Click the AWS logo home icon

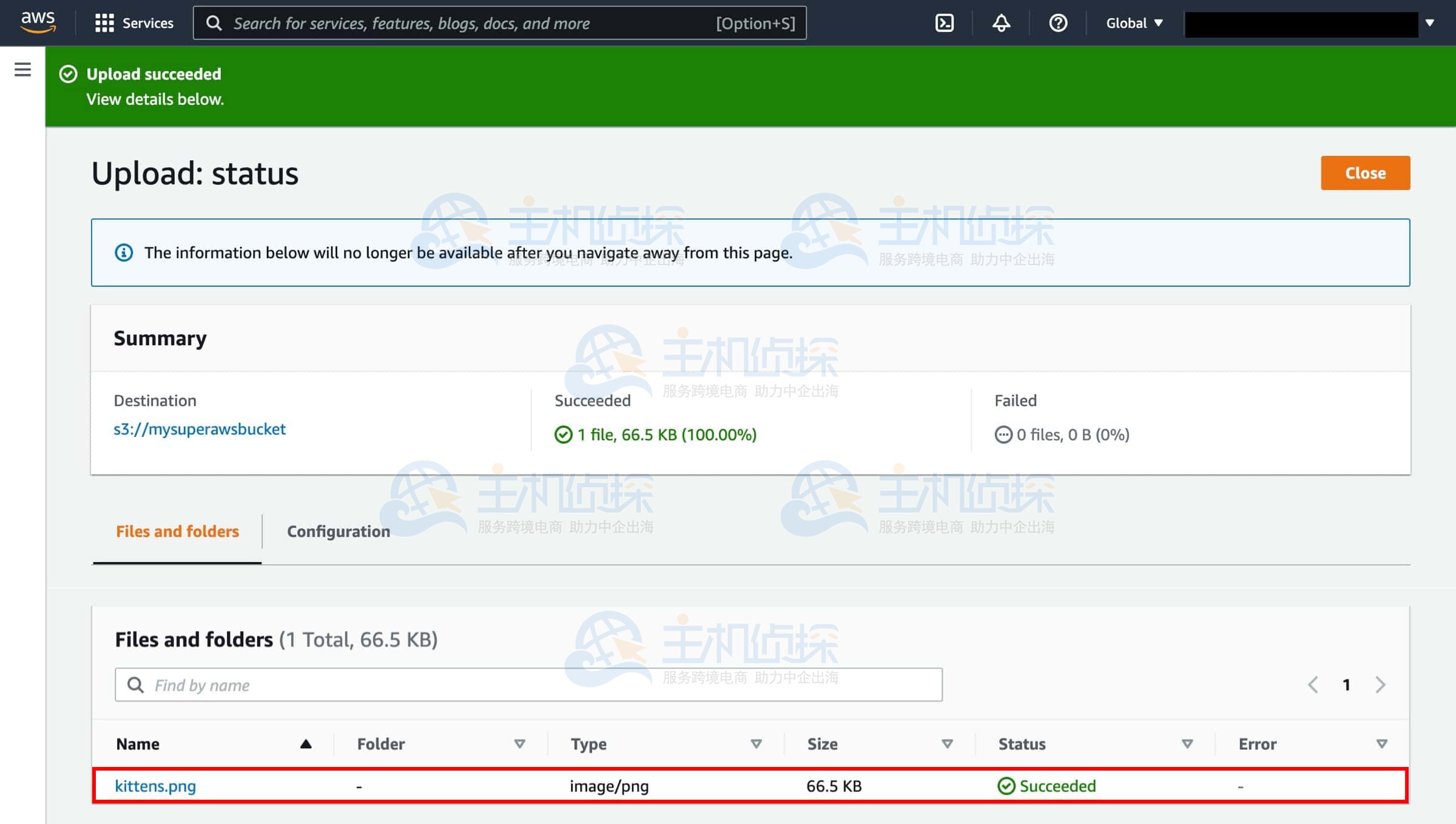pos(38,22)
